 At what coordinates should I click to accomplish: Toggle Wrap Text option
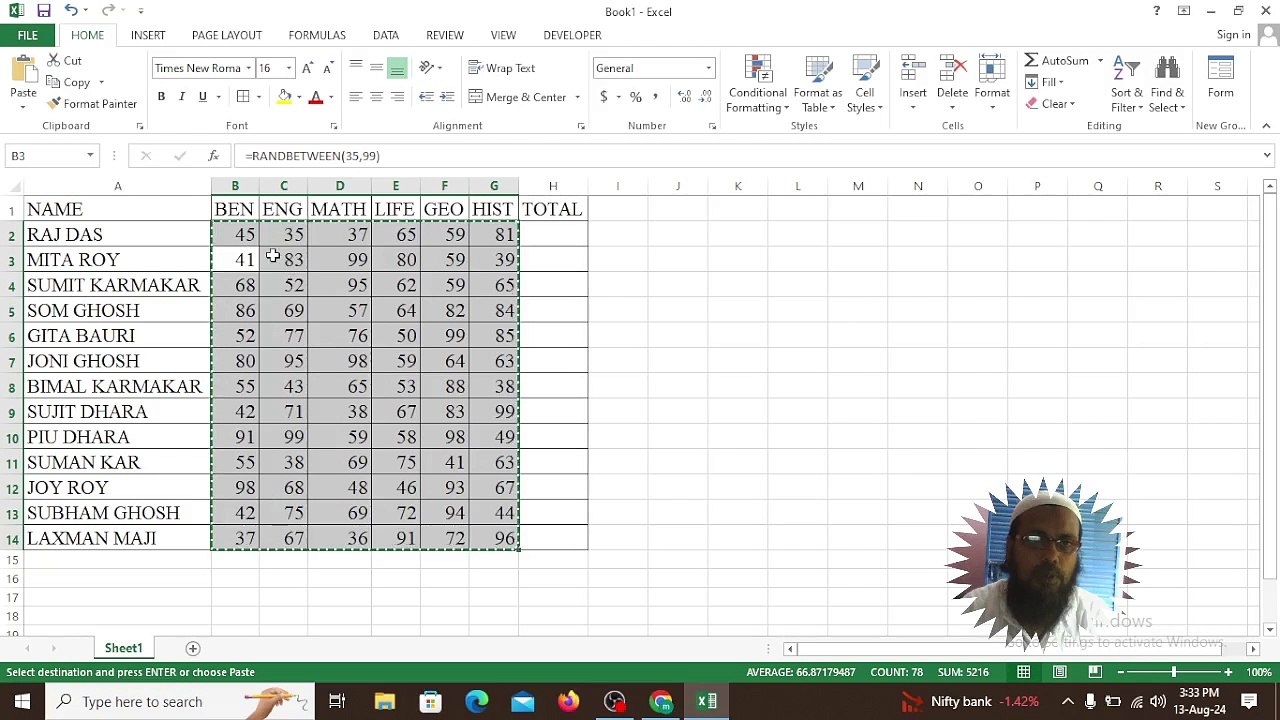[502, 68]
